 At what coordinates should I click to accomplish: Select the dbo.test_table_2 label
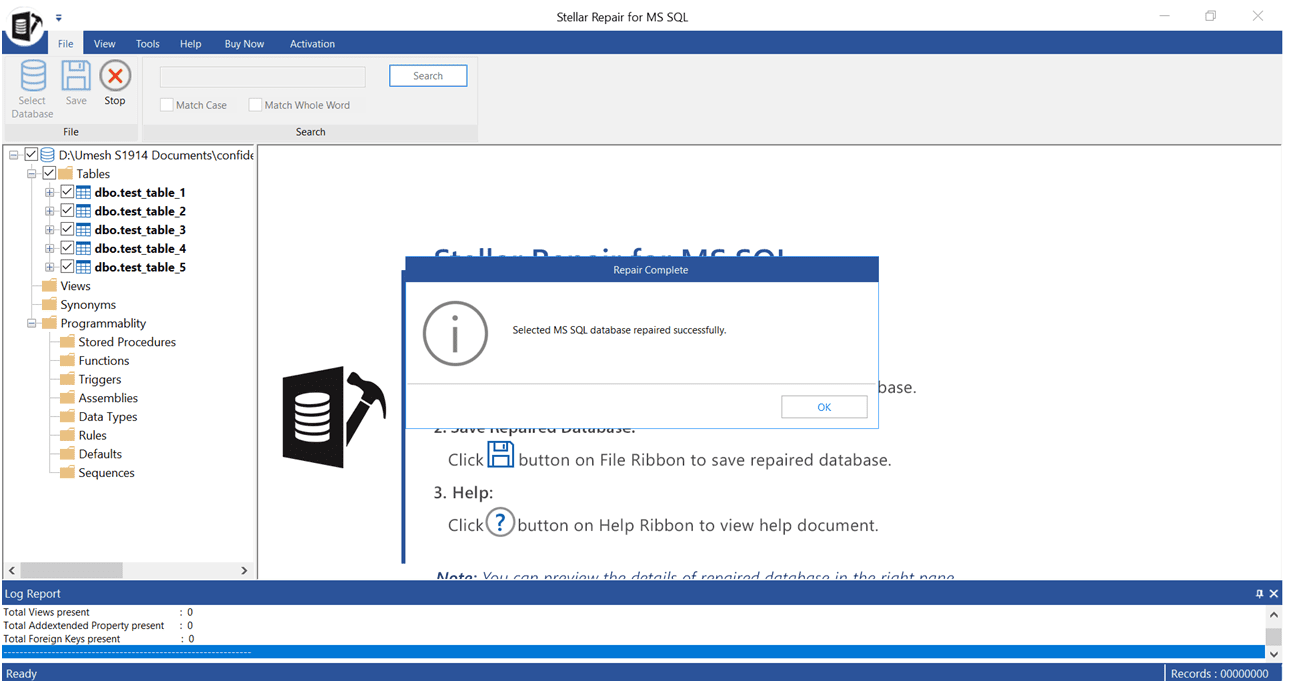(x=140, y=211)
